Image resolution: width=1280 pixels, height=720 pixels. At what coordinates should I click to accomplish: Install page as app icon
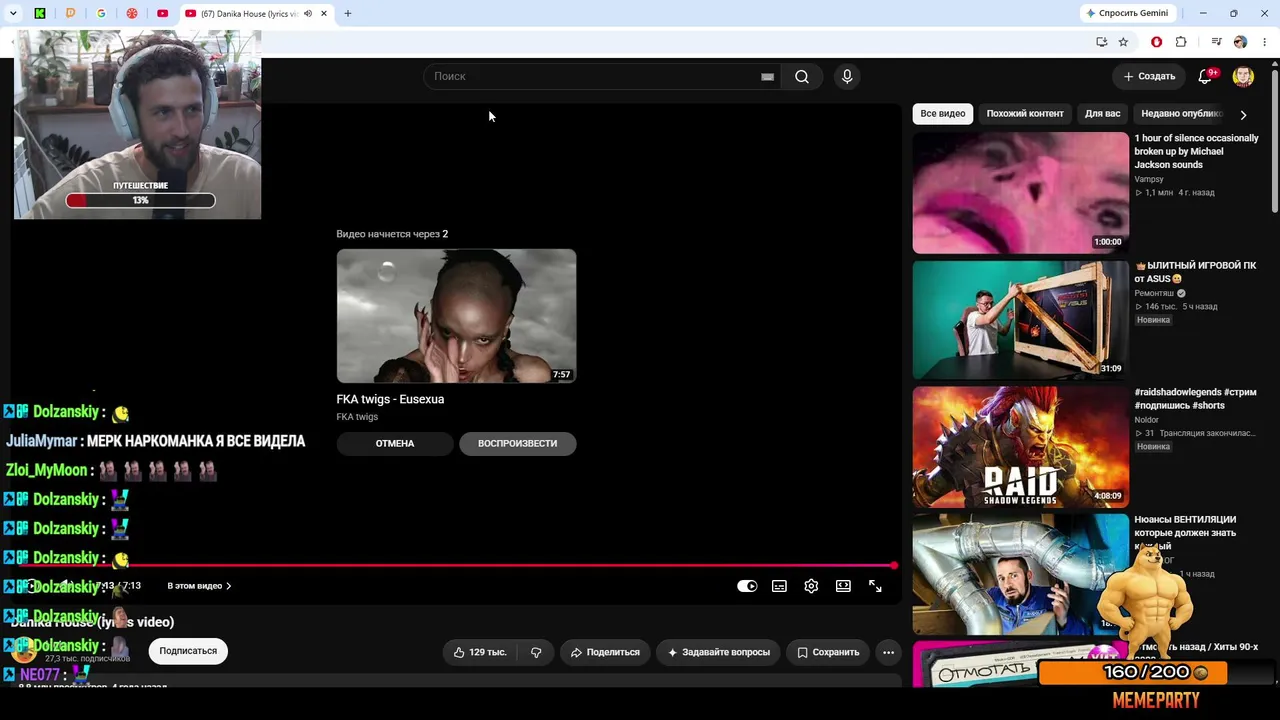1101,42
